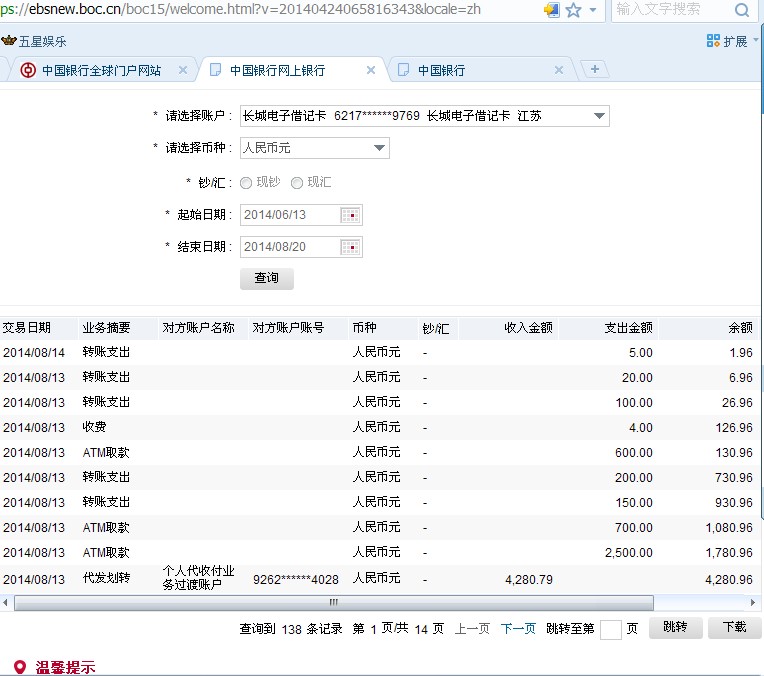Expand the 请选择账户 account dropdown
This screenshot has width=764, height=676.
(598, 116)
